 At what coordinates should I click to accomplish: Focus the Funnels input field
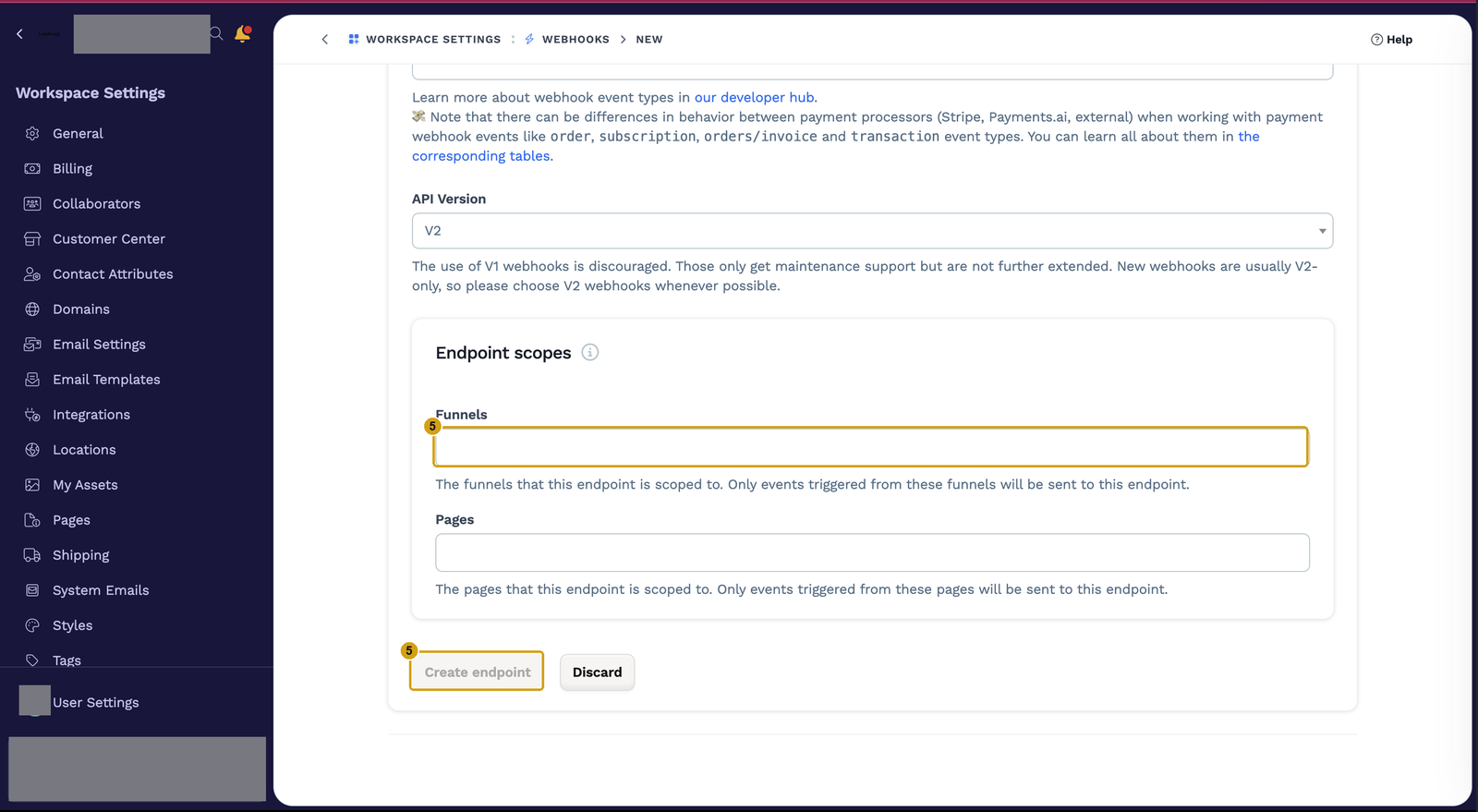click(871, 447)
